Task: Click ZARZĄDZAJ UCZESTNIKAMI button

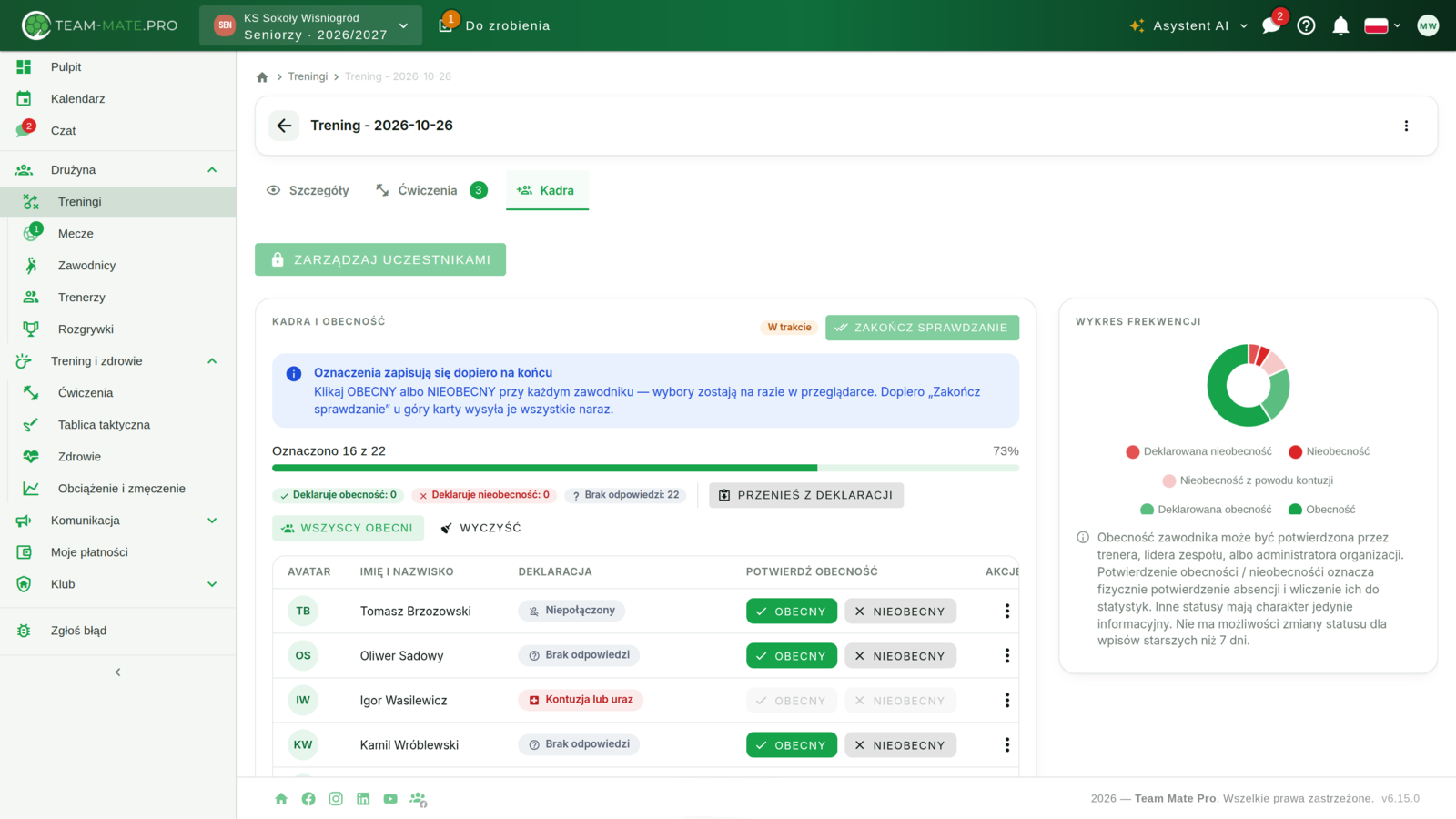Action: tap(380, 259)
